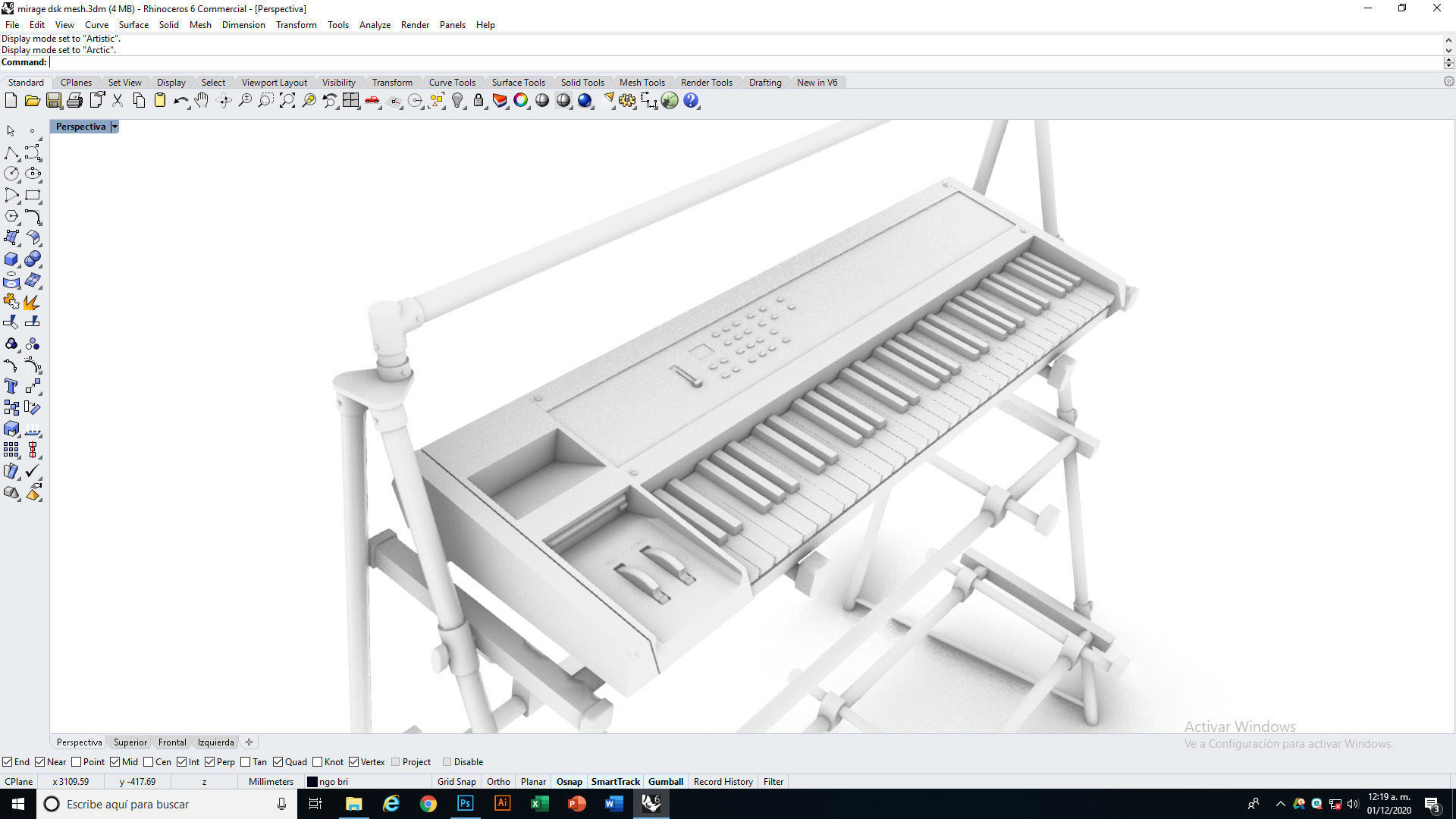
Task: Toggle the Perp osnap checkbox
Action: tap(210, 762)
